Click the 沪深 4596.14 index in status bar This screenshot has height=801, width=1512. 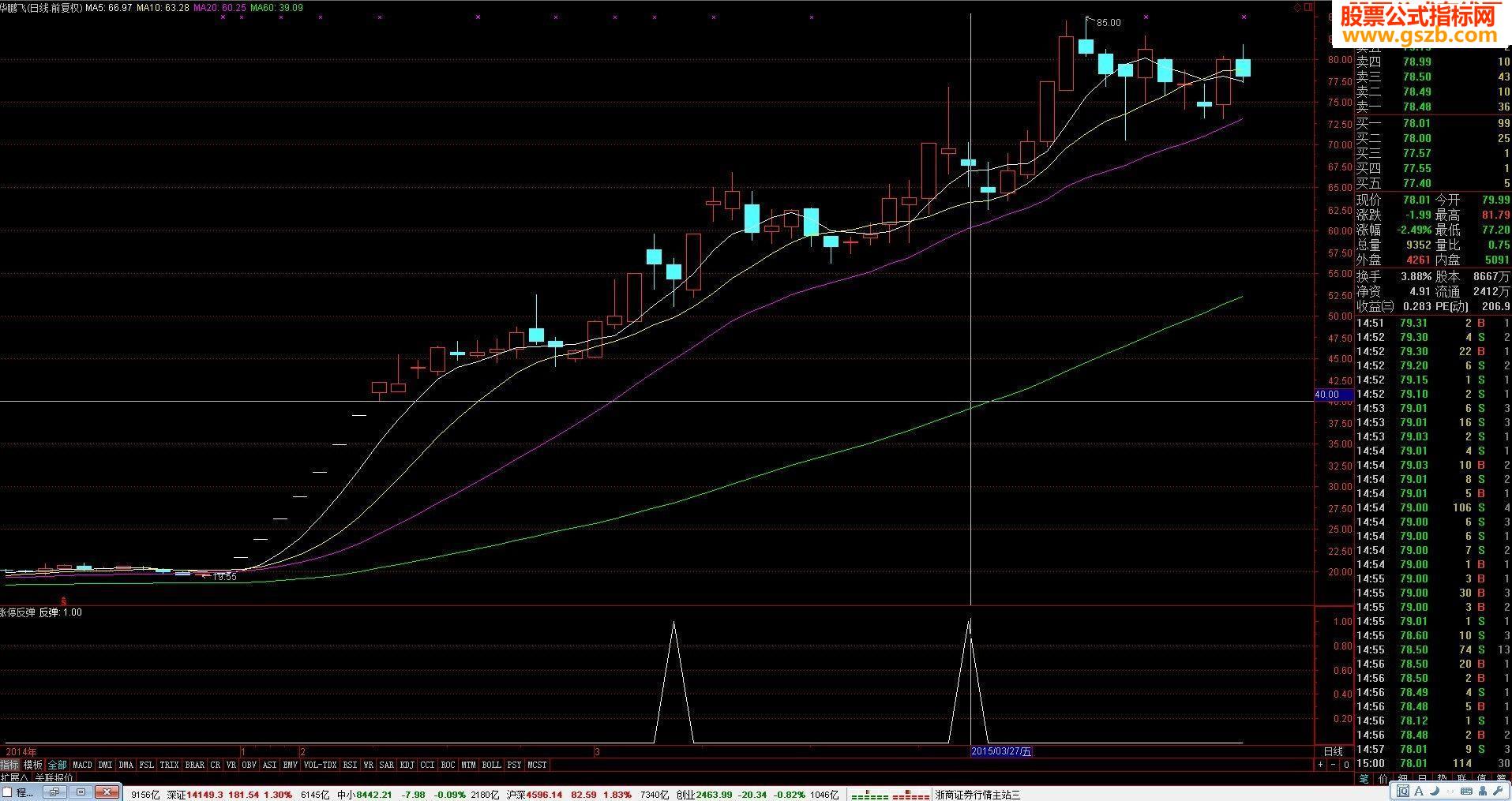[x=535, y=795]
